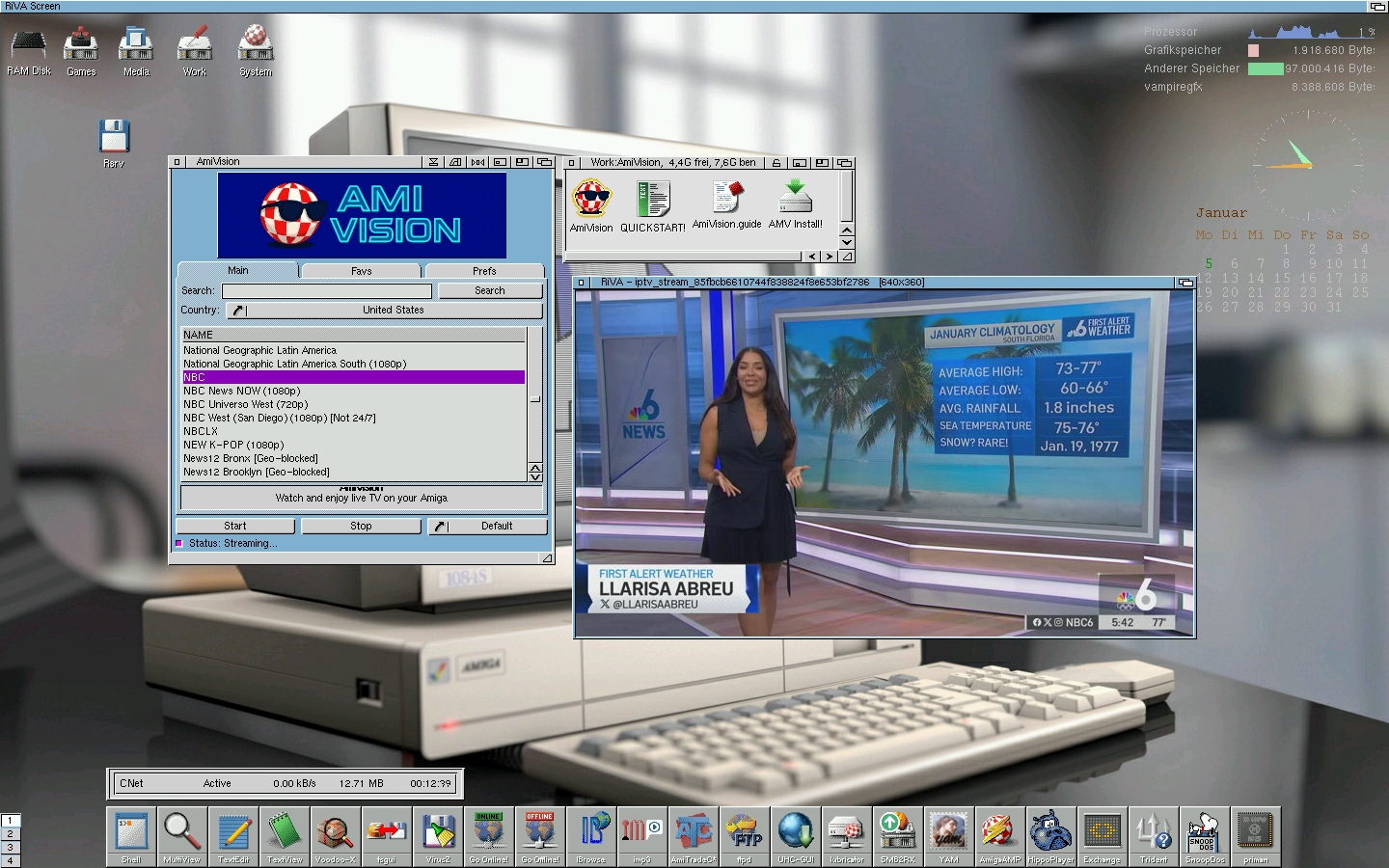Click the Go Offline! dock icon
1389x868 pixels.
(x=540, y=835)
